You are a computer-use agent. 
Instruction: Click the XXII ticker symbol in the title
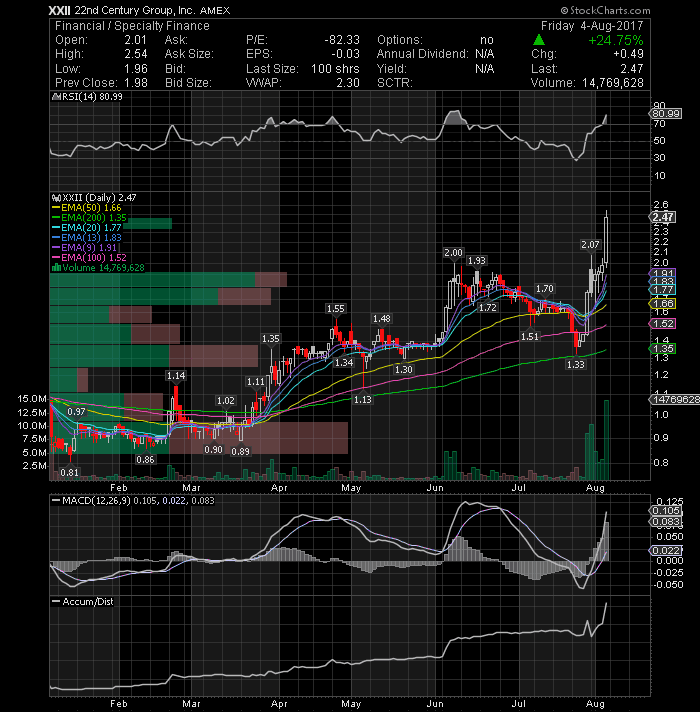tap(59, 10)
